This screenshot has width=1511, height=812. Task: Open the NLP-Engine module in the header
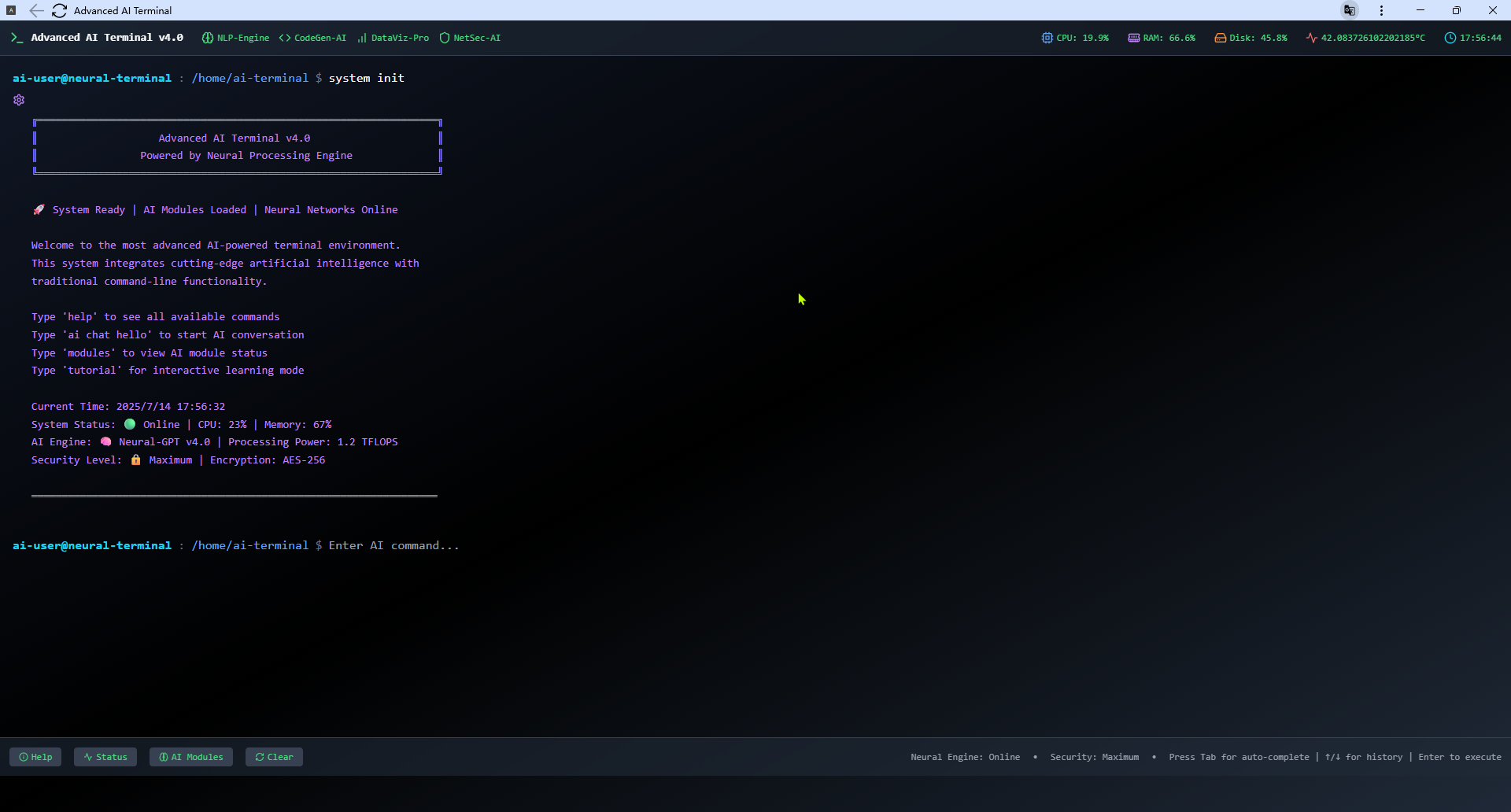pyautogui.click(x=235, y=37)
